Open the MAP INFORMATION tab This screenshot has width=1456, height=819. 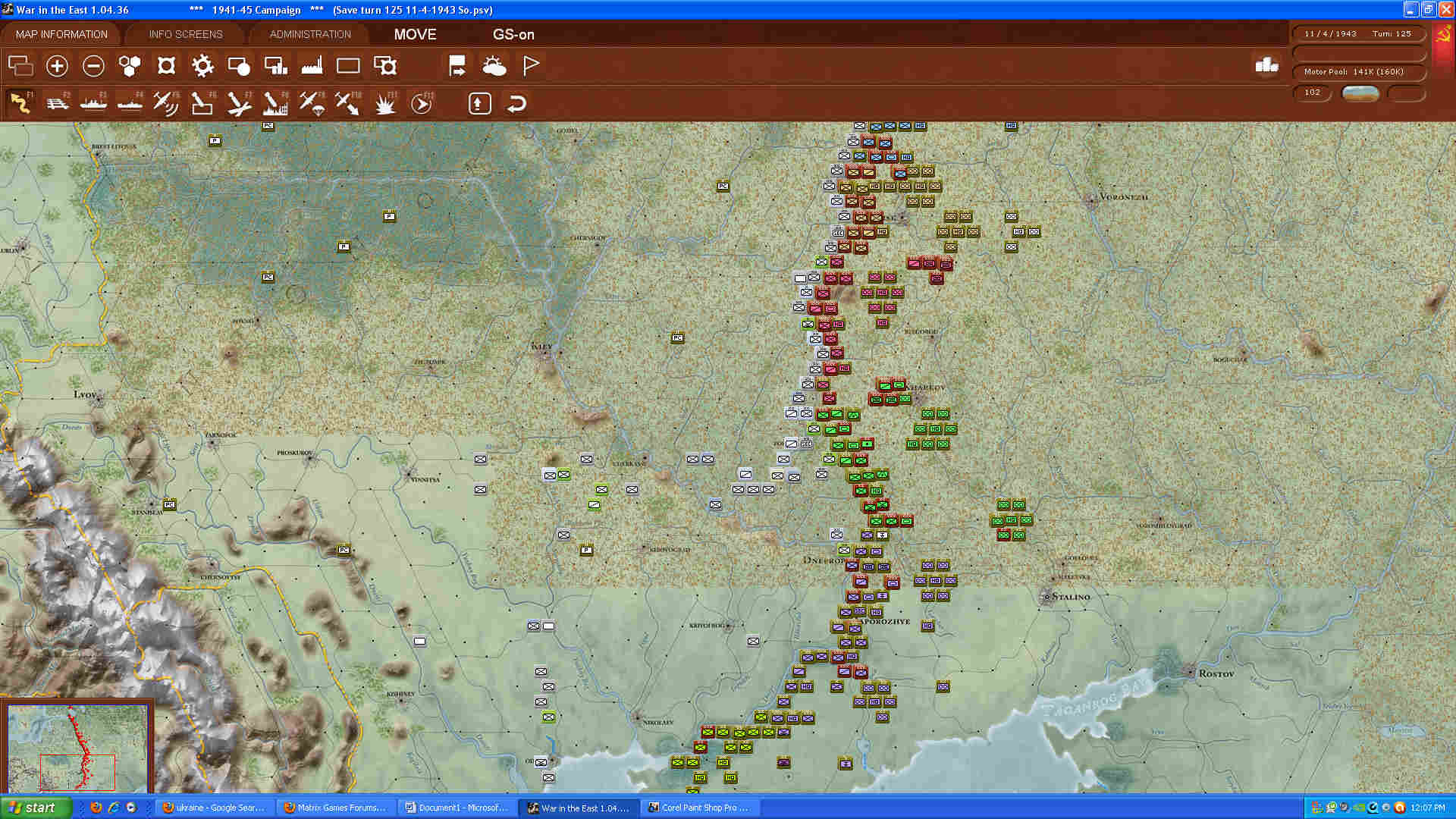pyautogui.click(x=61, y=34)
